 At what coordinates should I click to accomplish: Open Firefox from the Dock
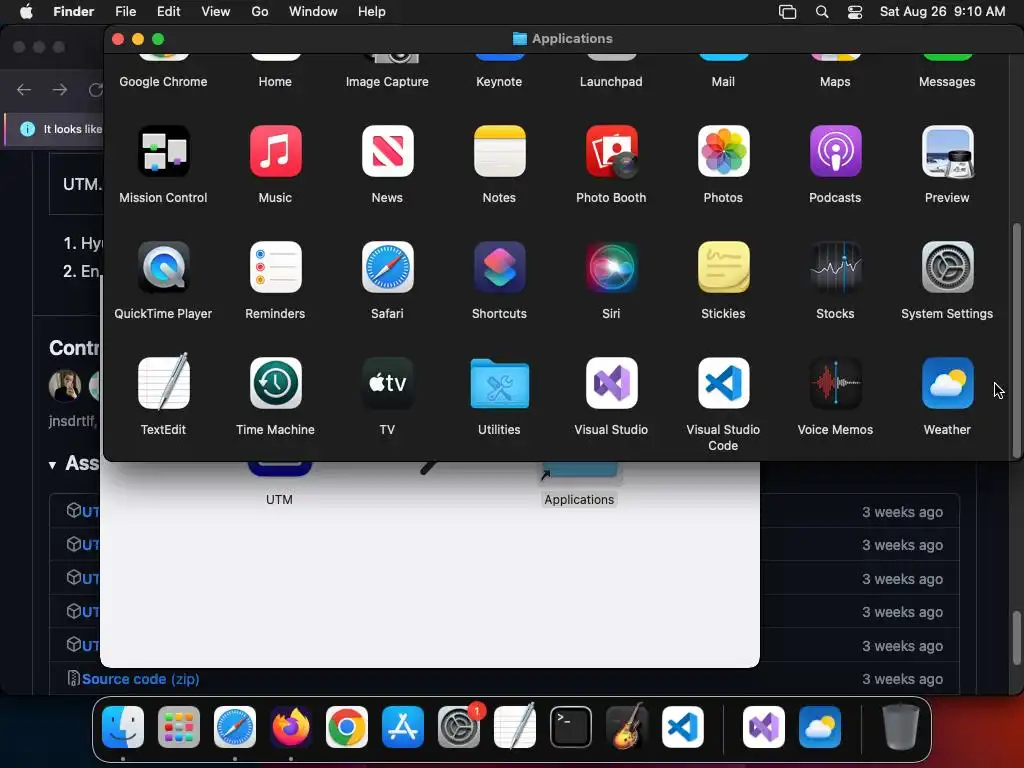pos(291,727)
